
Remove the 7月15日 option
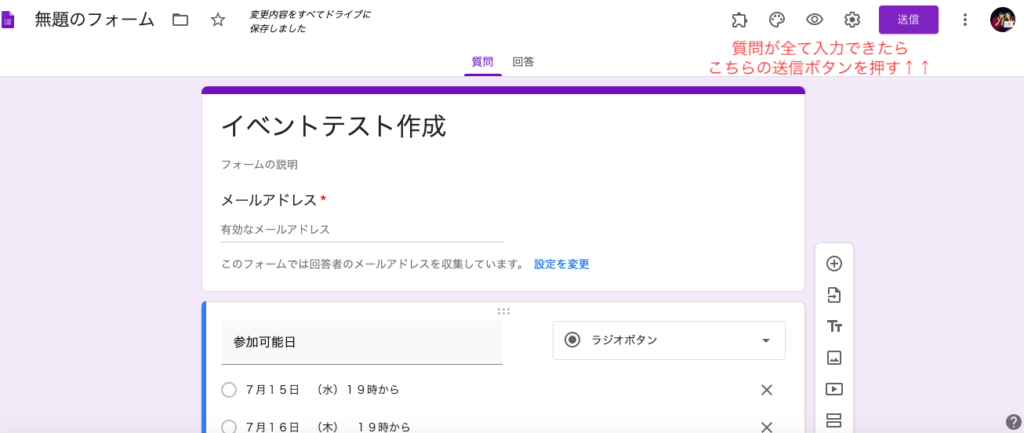[767, 391]
